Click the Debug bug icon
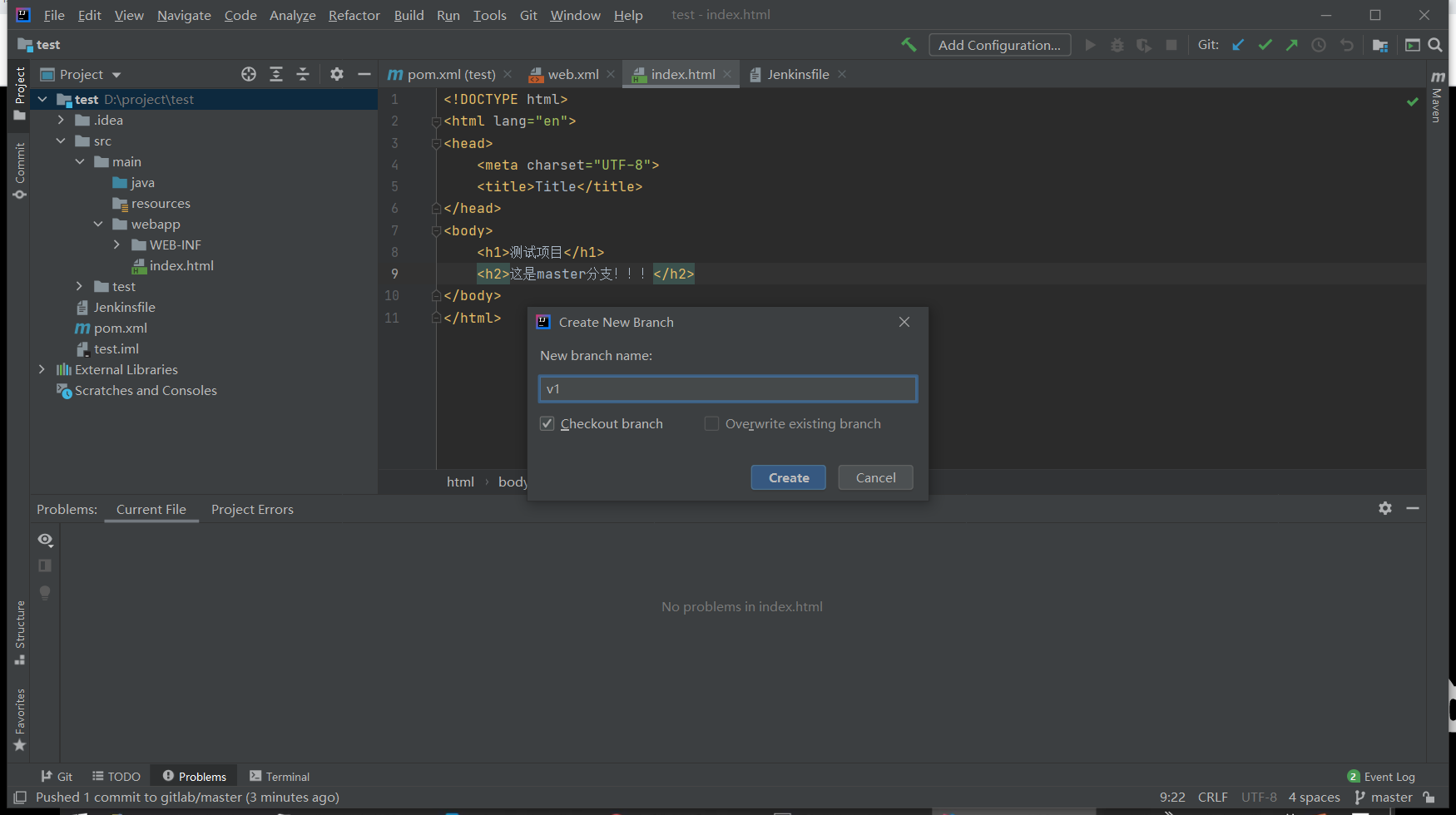 [1117, 45]
